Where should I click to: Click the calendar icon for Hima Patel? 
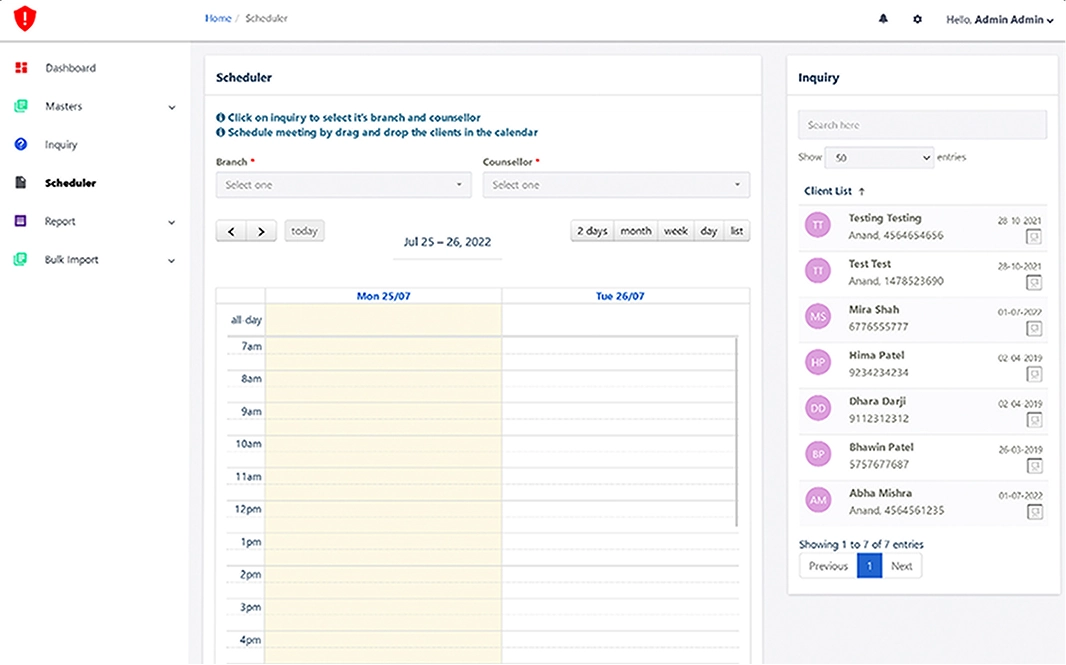pyautogui.click(x=1034, y=374)
